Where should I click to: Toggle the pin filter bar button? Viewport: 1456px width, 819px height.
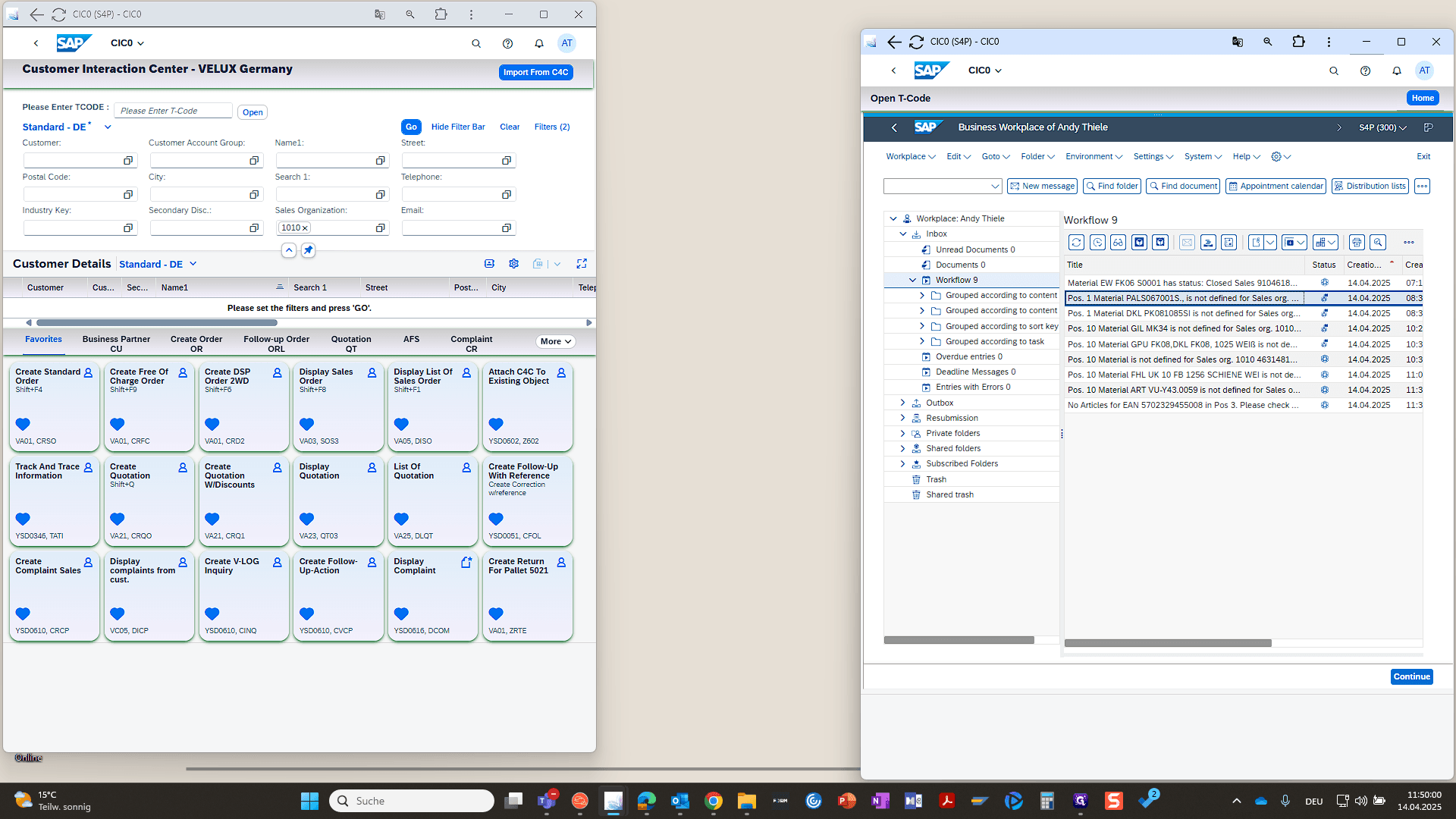[x=308, y=250]
